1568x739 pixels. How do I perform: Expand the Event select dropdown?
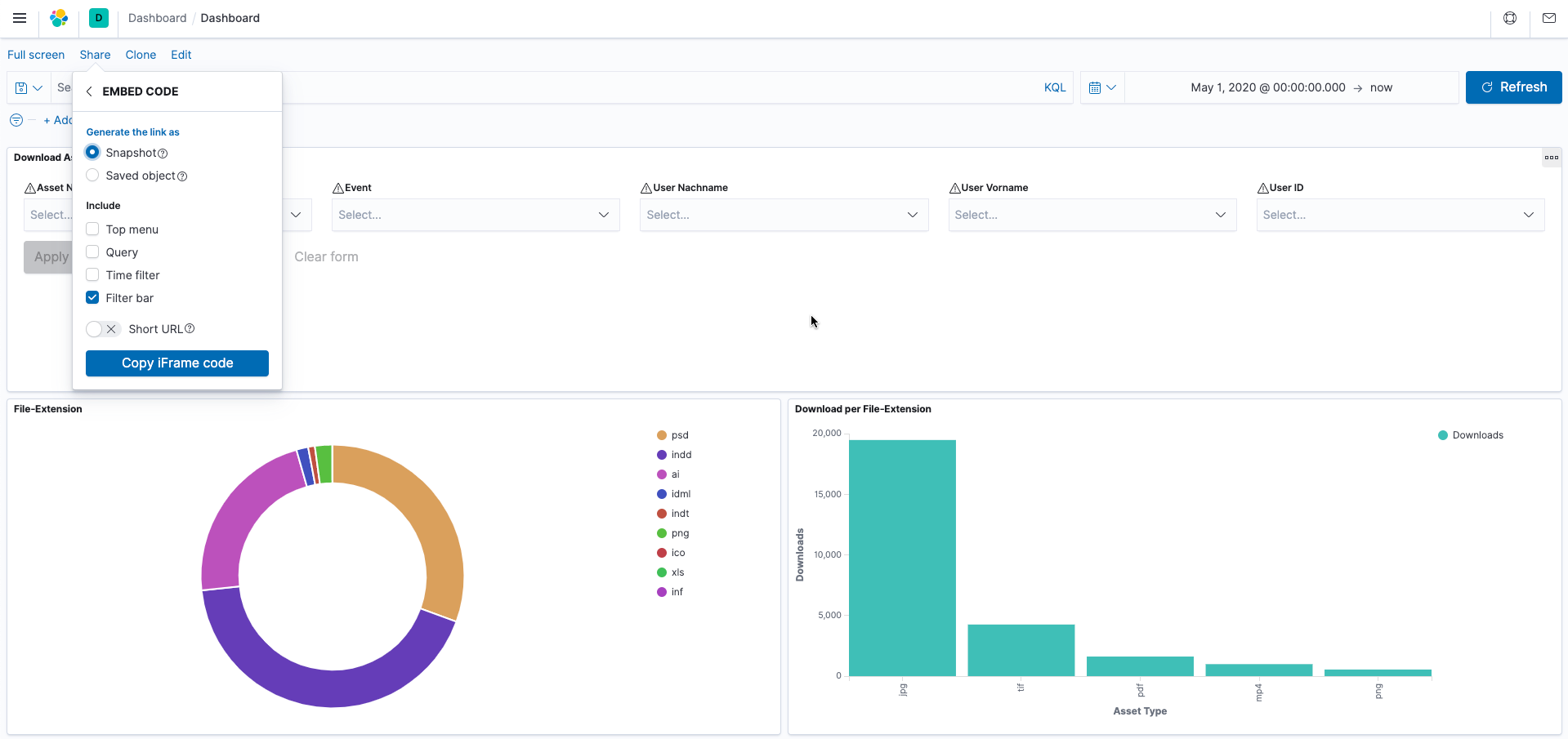[x=475, y=215]
